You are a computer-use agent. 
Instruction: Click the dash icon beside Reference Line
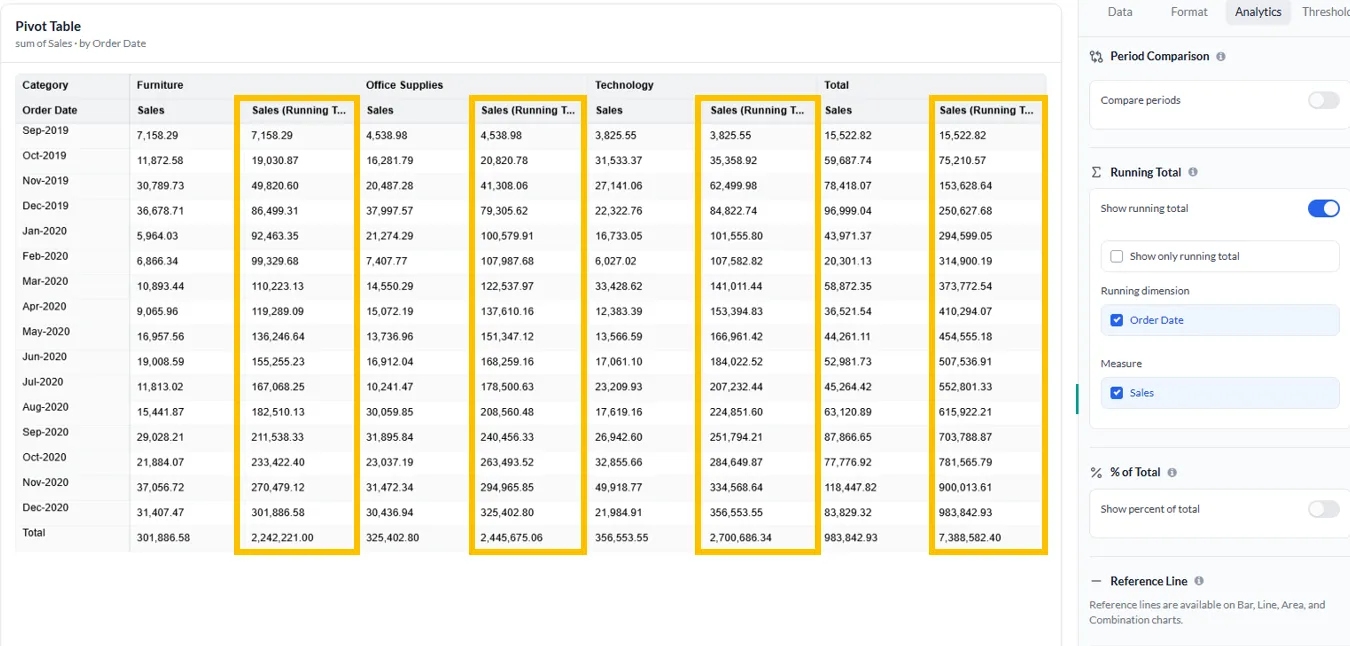click(1096, 581)
